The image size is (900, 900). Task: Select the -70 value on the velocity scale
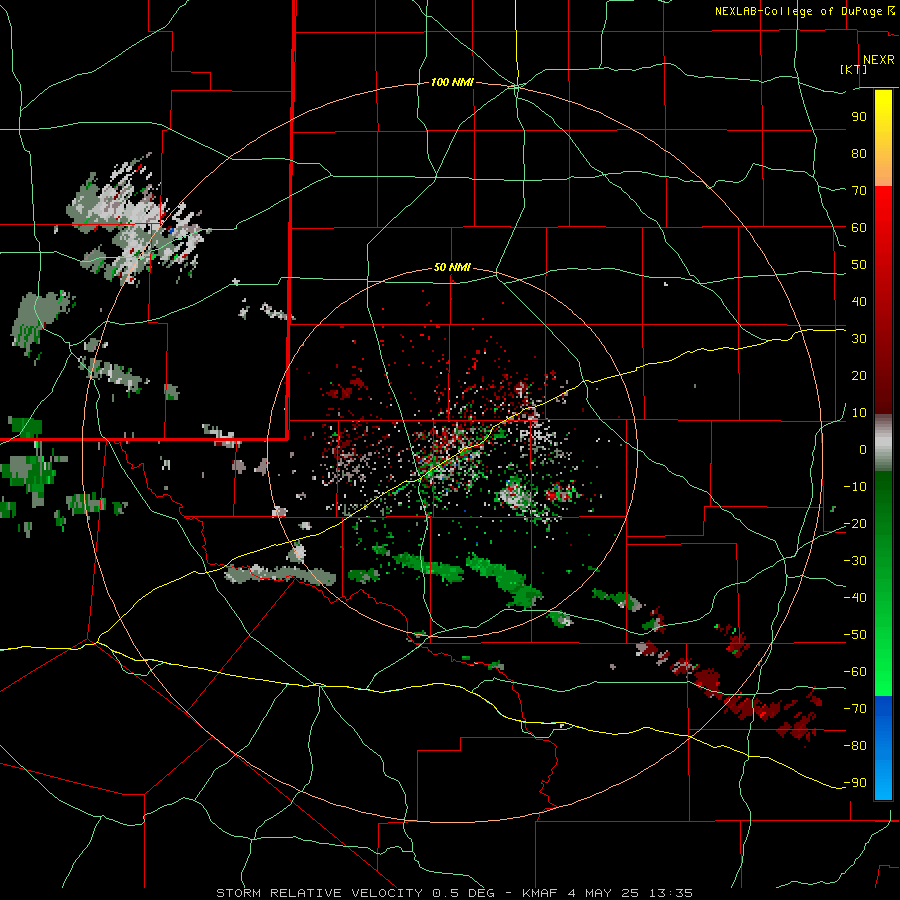[x=855, y=709]
